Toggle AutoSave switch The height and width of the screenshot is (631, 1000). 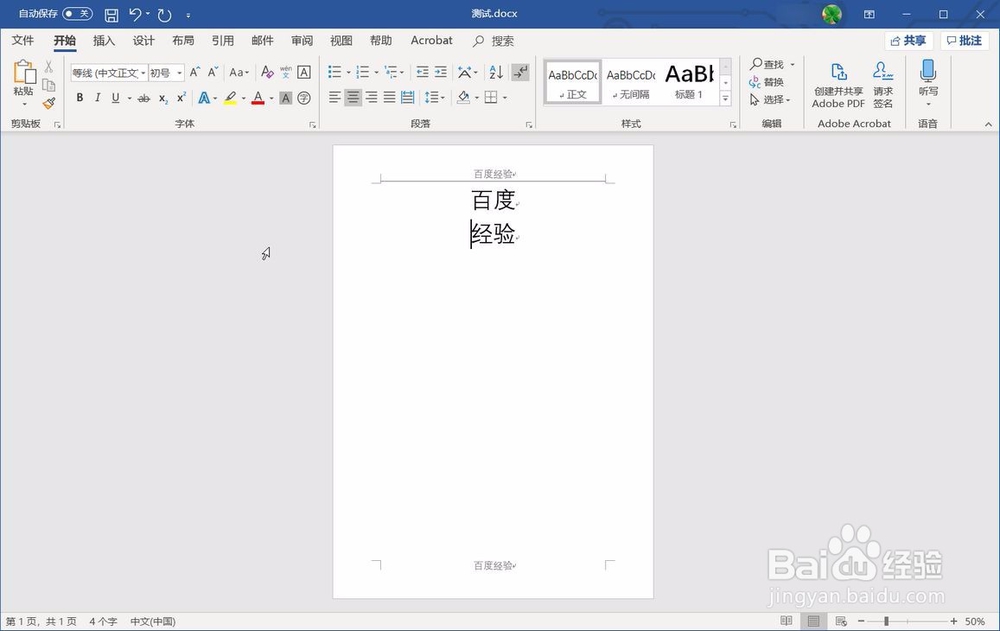coord(77,13)
